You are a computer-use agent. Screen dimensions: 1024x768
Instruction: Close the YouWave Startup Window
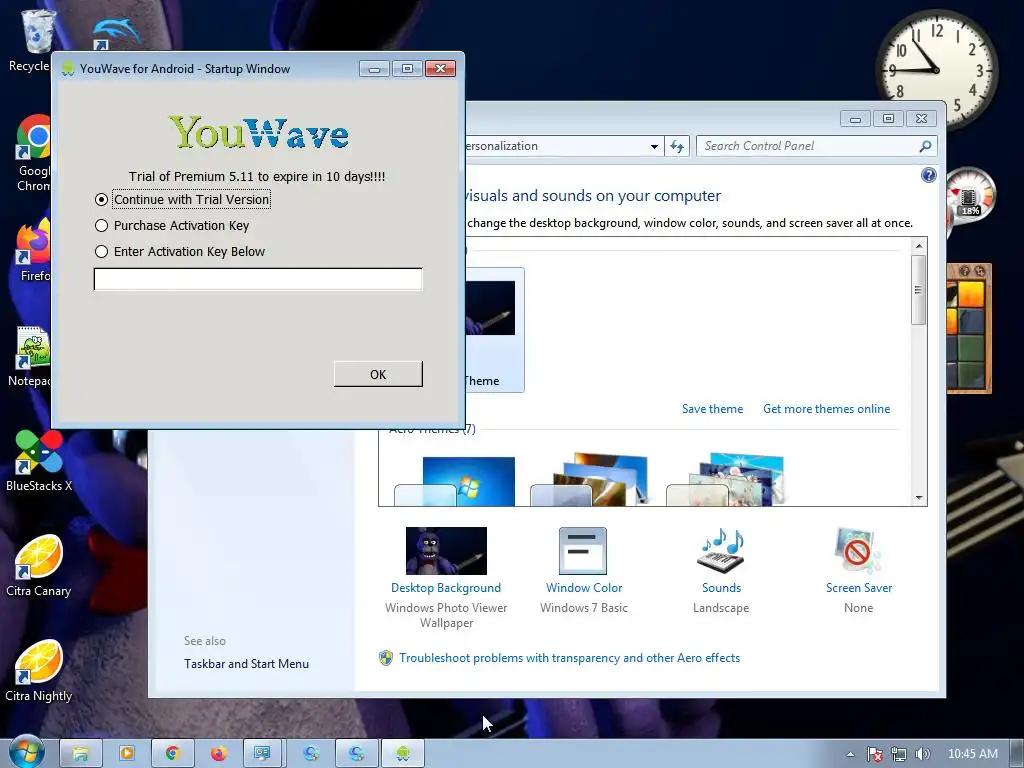[440, 69]
